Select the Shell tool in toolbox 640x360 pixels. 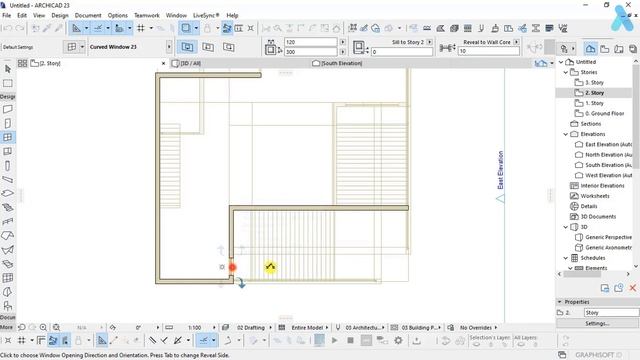[x=8, y=250]
